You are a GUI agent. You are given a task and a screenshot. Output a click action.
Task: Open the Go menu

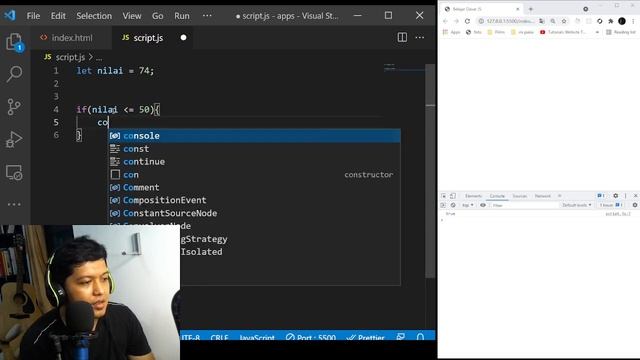[x=158, y=16]
